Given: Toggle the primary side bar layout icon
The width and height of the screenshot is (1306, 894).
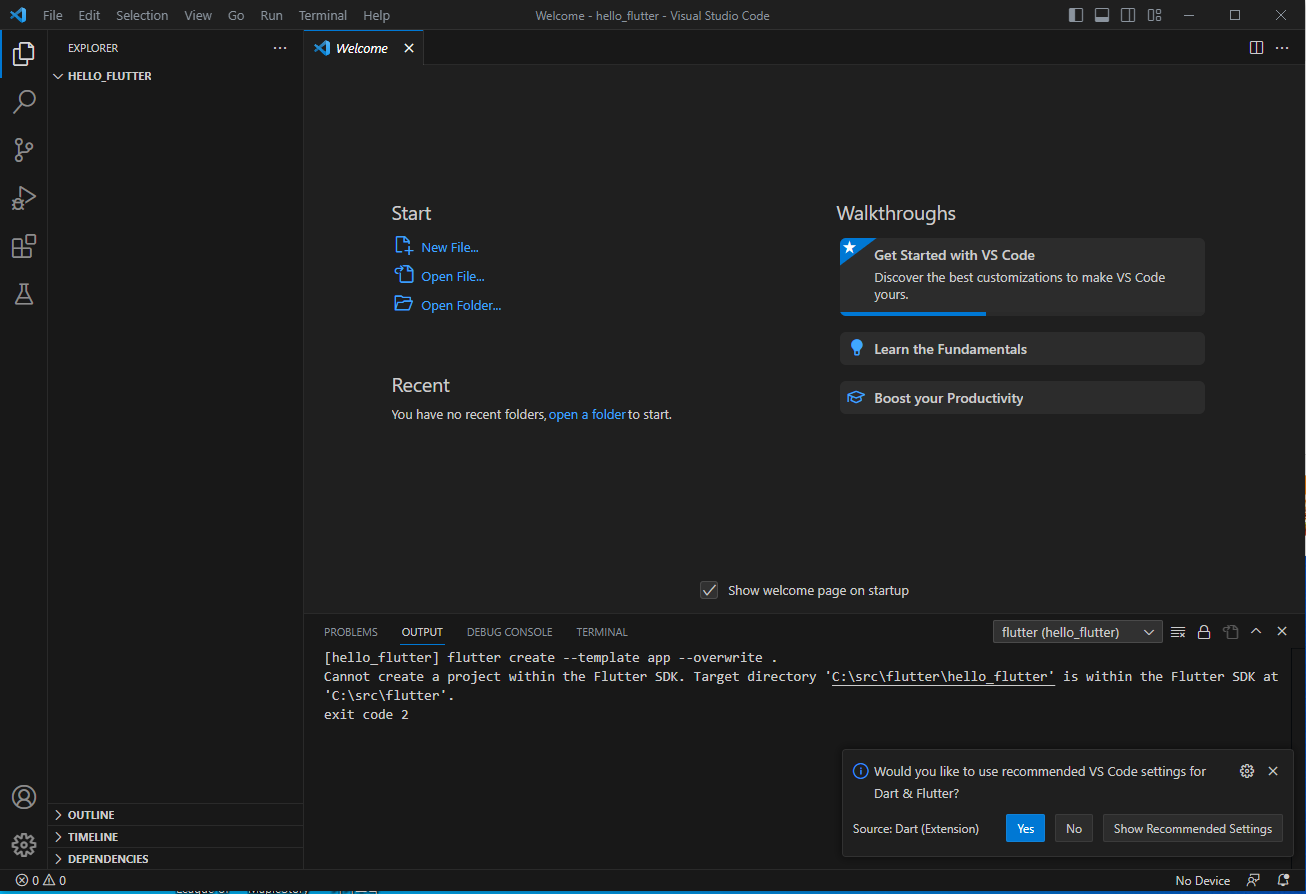Looking at the screenshot, I should pos(1076,15).
